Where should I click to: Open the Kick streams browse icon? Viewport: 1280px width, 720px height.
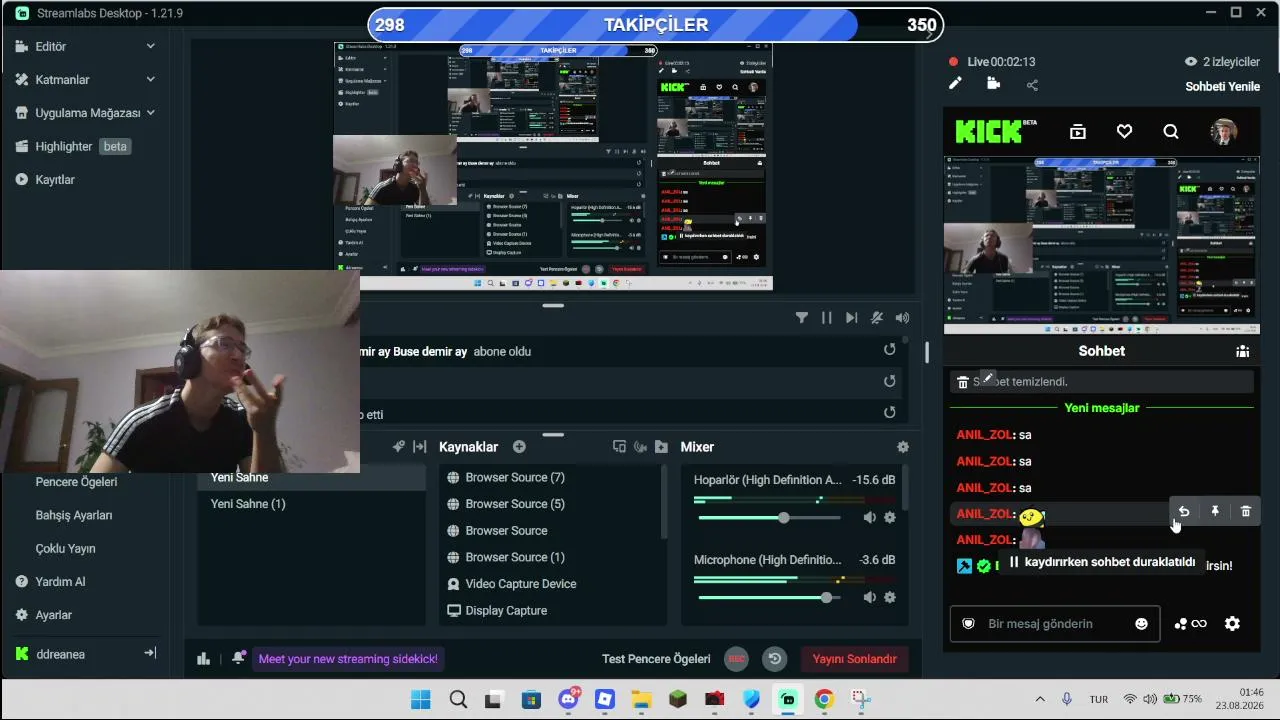pos(1077,131)
